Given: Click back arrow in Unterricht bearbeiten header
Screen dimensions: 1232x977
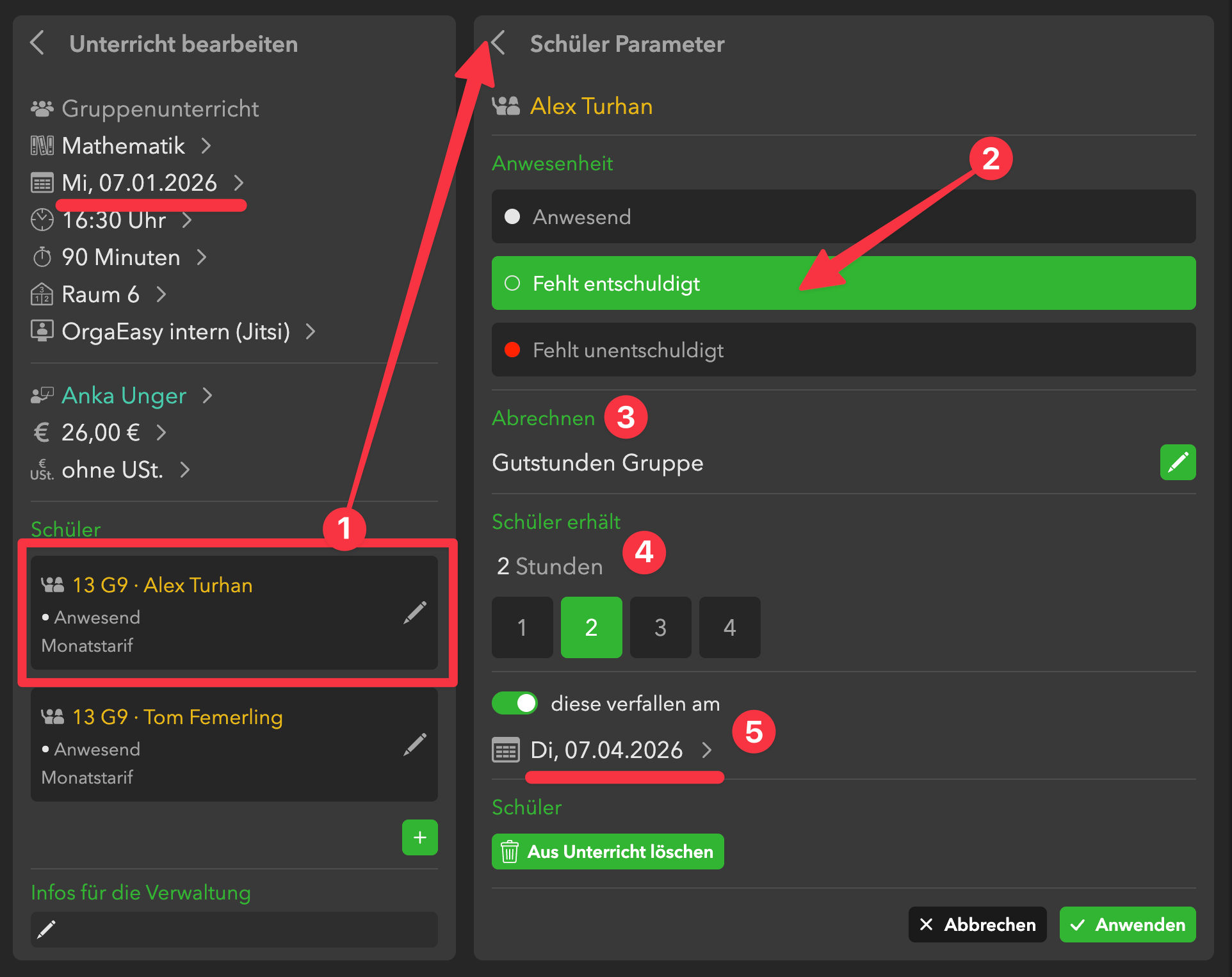Looking at the screenshot, I should [x=38, y=44].
